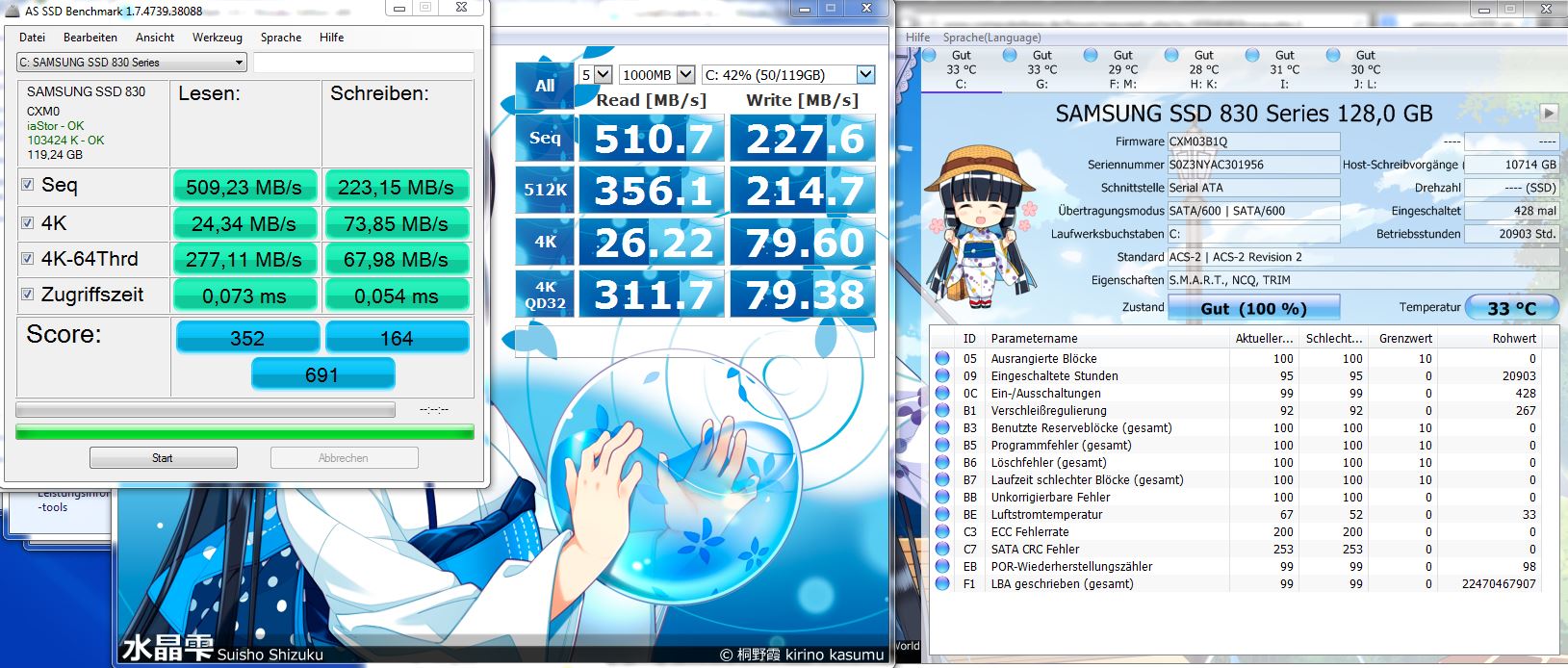Click the status icon for drives J: L:
Screen dimensions: 1568x668
click(1333, 55)
